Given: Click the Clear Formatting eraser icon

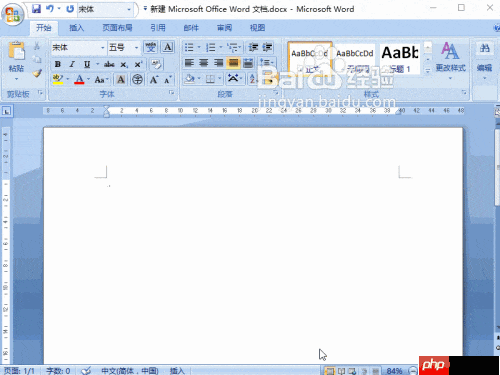Looking at the screenshot, I should click(x=156, y=64).
